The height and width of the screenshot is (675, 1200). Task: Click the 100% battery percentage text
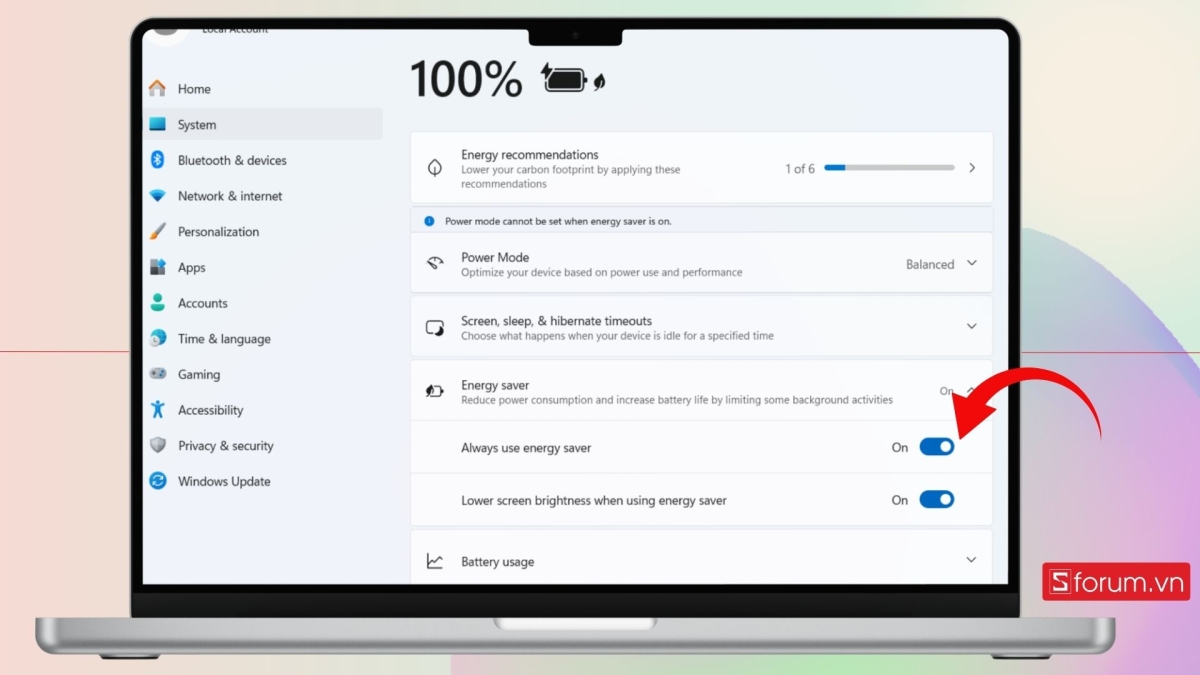coord(466,79)
